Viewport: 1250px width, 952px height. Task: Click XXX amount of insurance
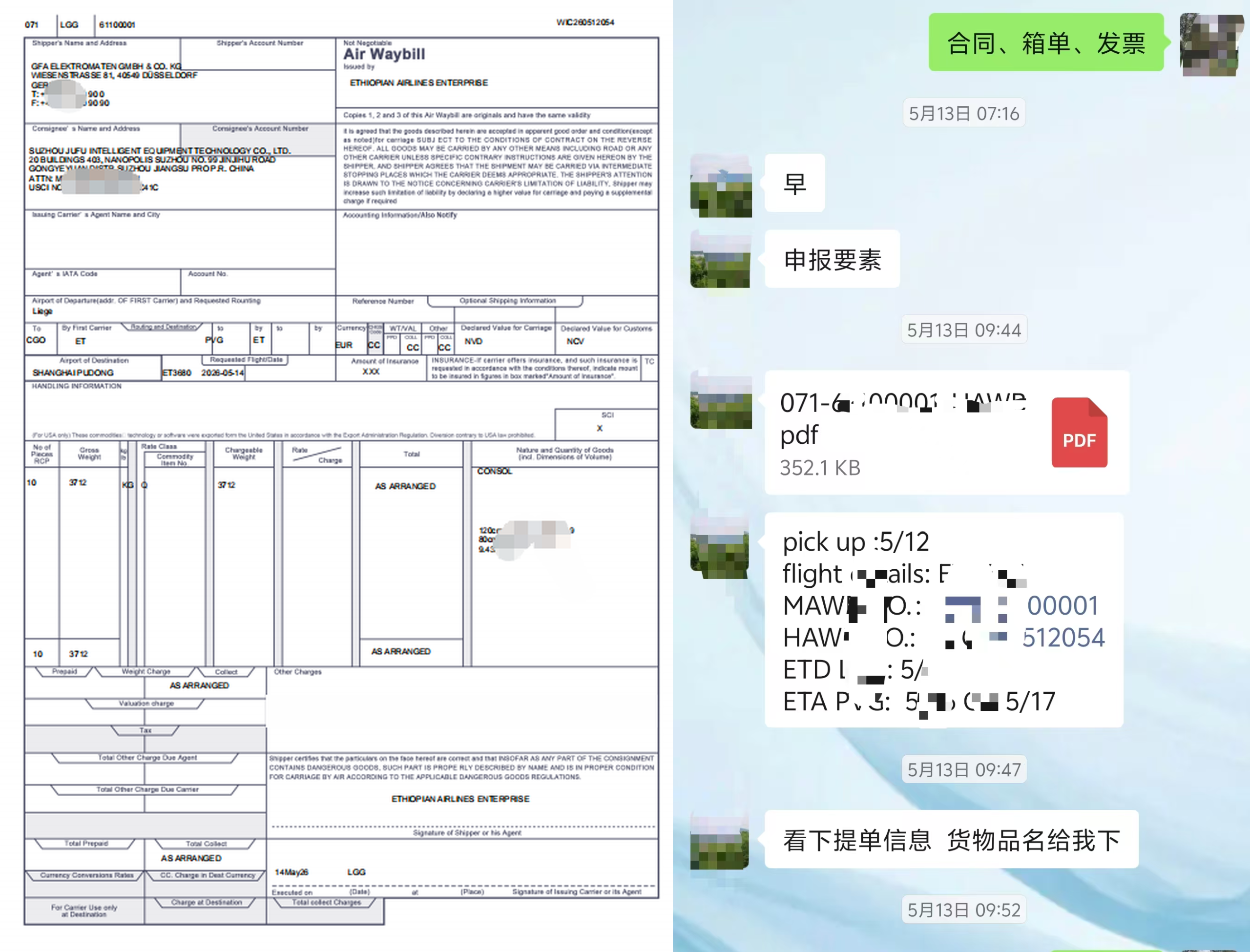pyautogui.click(x=371, y=372)
